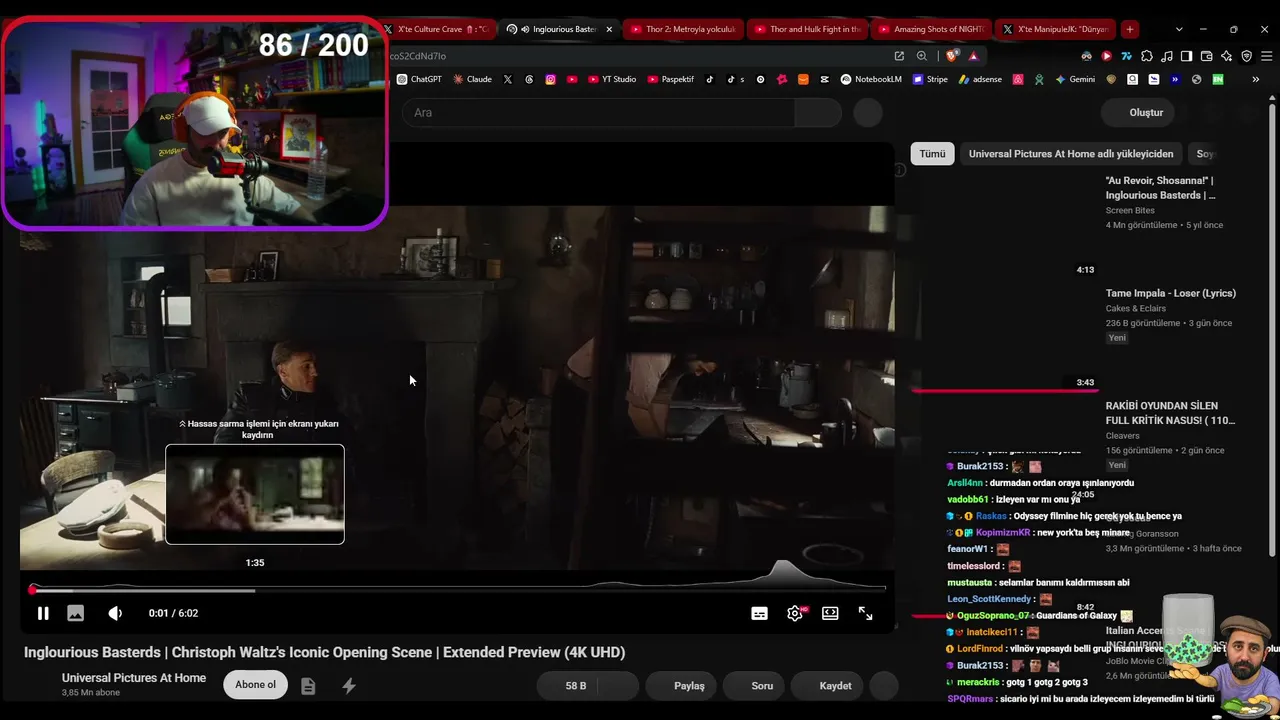Open the Gemini bookmark
Image resolution: width=1280 pixels, height=720 pixels.
click(x=1075, y=79)
